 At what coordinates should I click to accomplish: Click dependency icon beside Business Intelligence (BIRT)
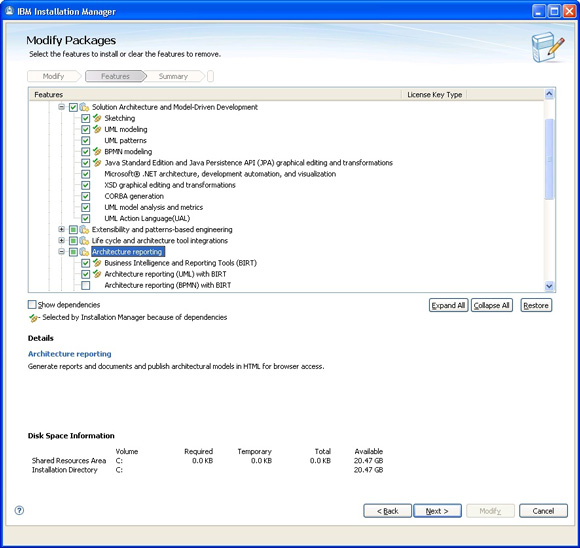[97, 263]
